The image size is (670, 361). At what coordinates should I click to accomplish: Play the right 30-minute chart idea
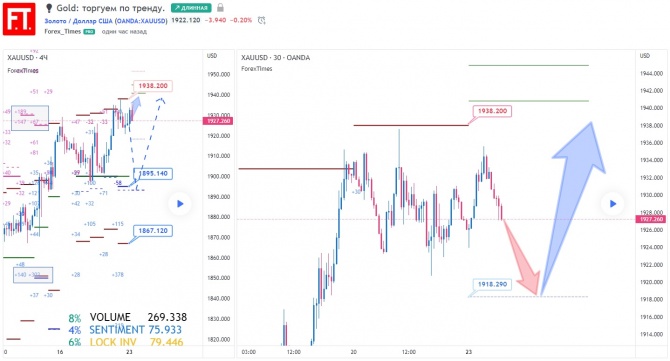point(613,204)
